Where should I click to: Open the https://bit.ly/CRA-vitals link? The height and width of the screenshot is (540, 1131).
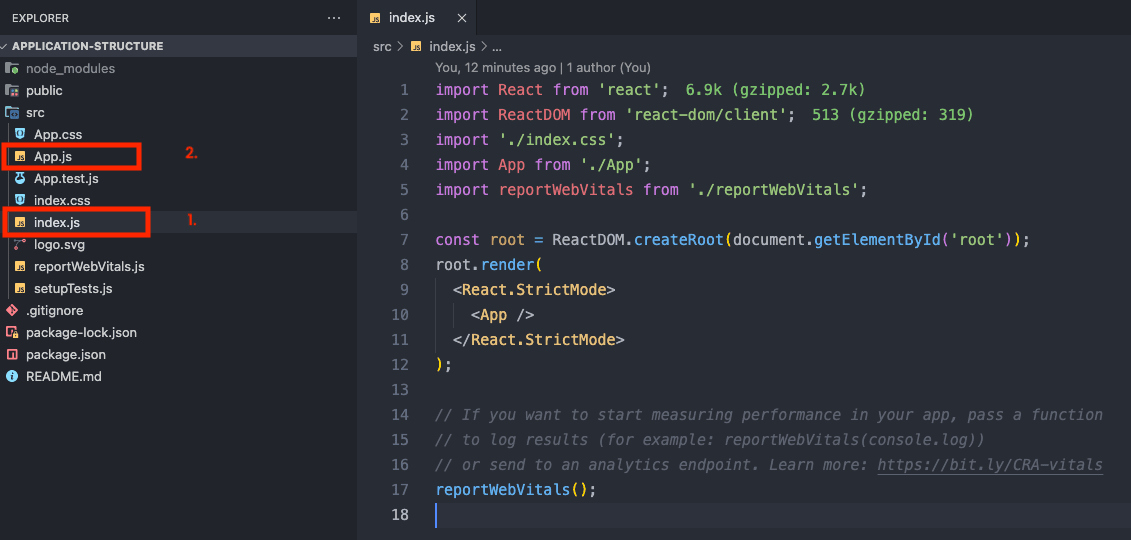pos(990,465)
